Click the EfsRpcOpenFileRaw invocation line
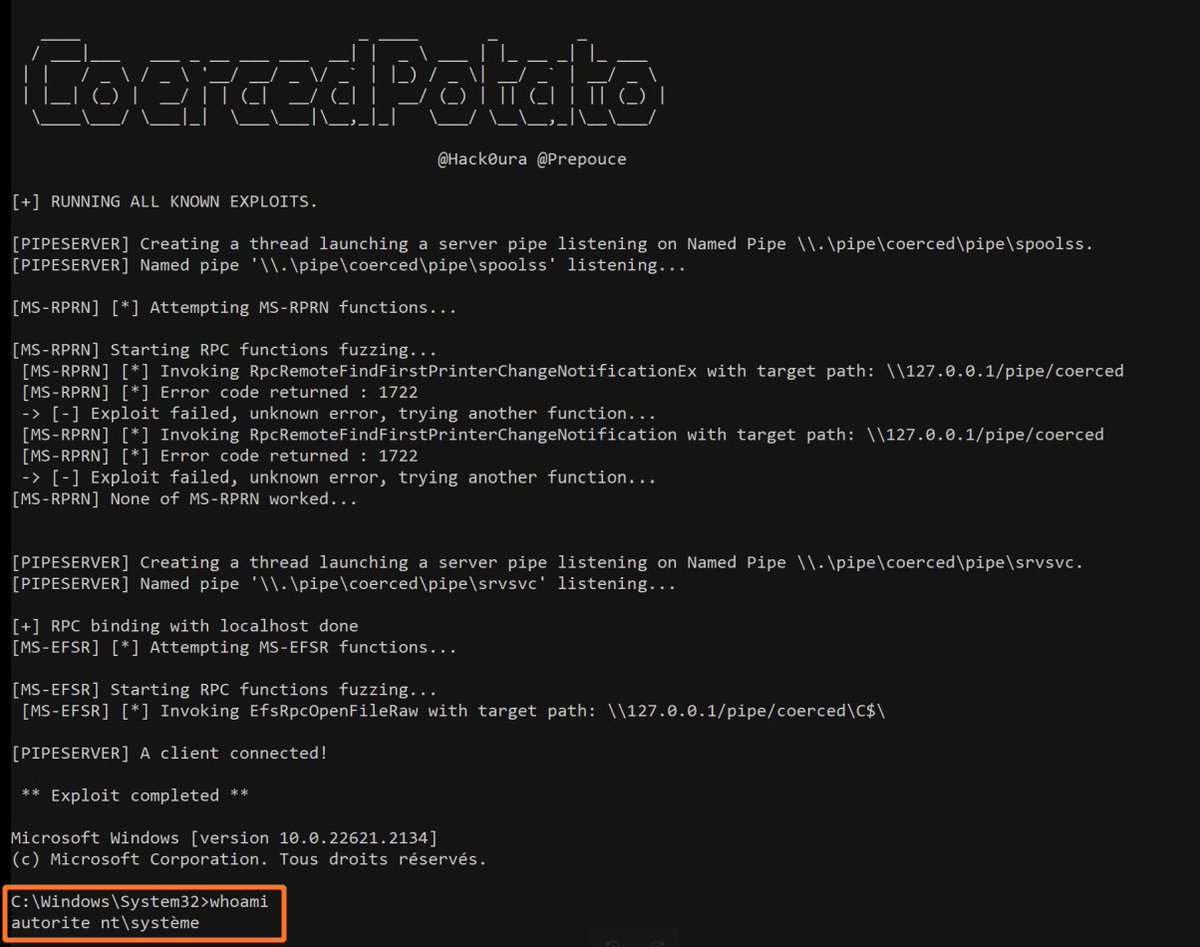1200x947 pixels. tap(453, 711)
